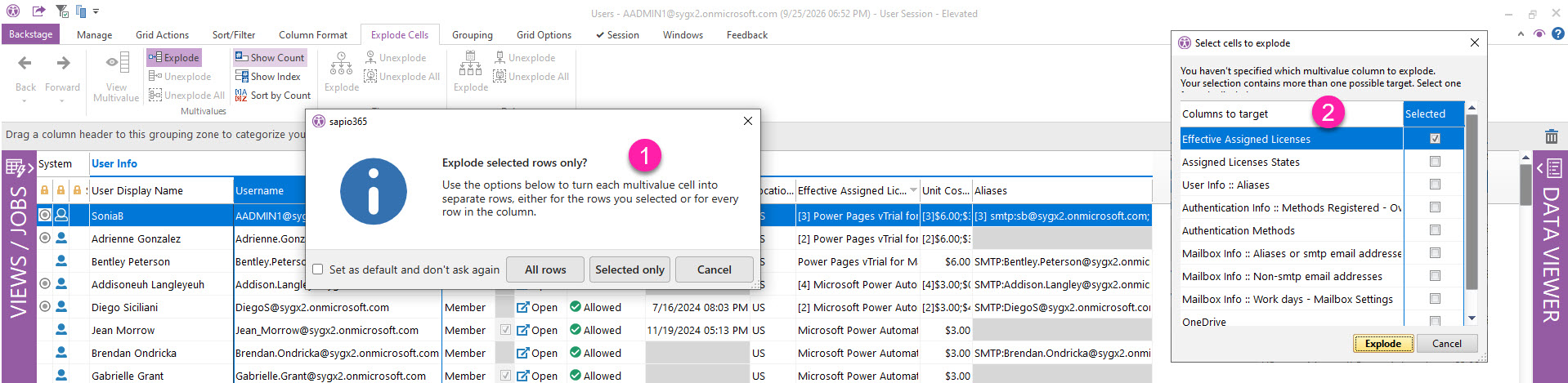Image resolution: width=1568 pixels, height=383 pixels.
Task: Click the scroll down arrow in the columns list
Action: [x=1472, y=318]
